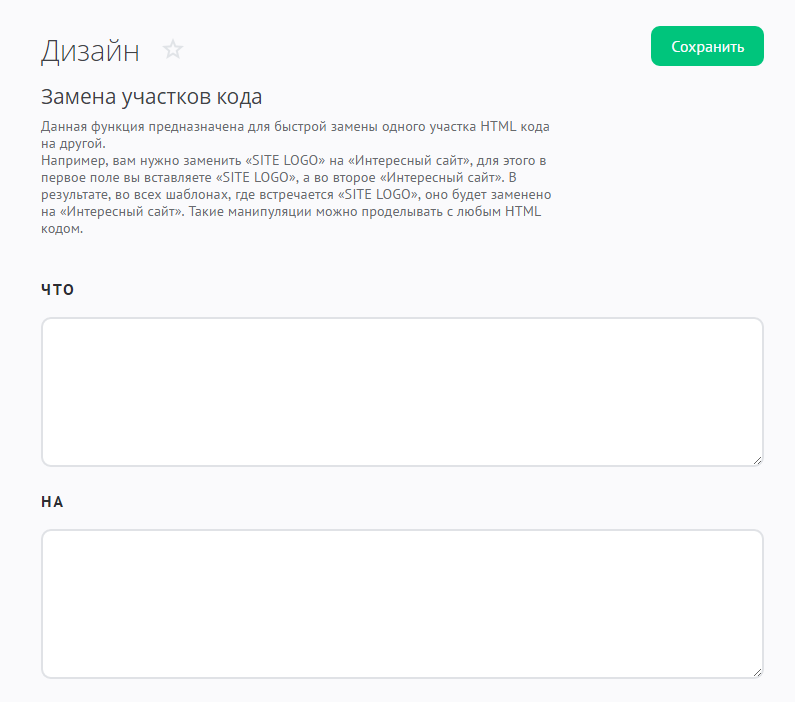This screenshot has height=702, width=795.
Task: Click the Дизайн page title
Action: pos(90,50)
